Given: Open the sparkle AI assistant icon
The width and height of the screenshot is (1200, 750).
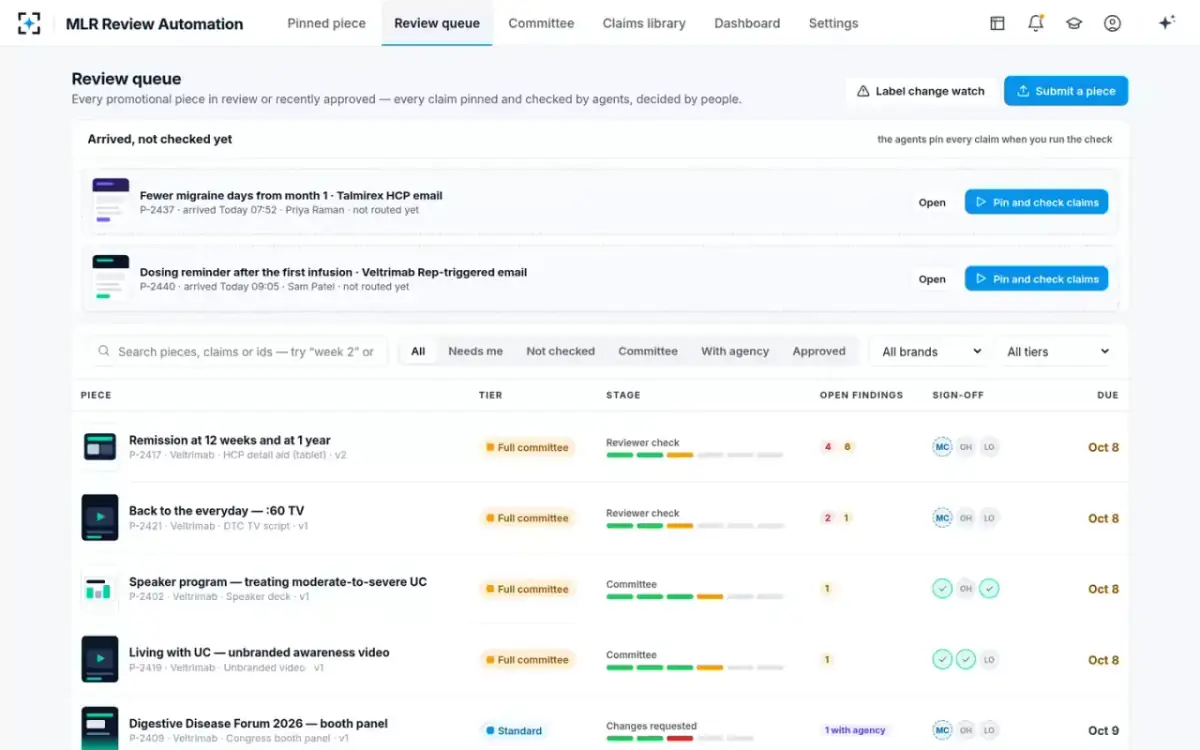Looking at the screenshot, I should pos(1166,23).
